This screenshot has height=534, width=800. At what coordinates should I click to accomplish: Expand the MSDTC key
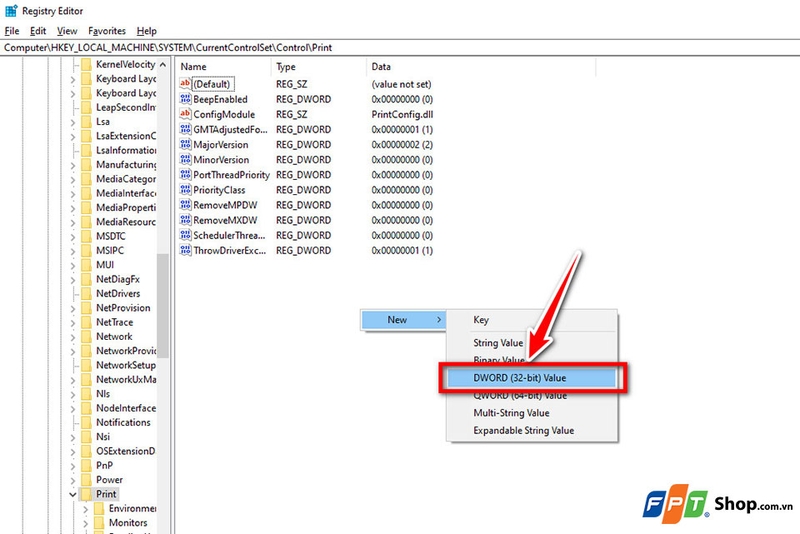pyautogui.click(x=72, y=237)
